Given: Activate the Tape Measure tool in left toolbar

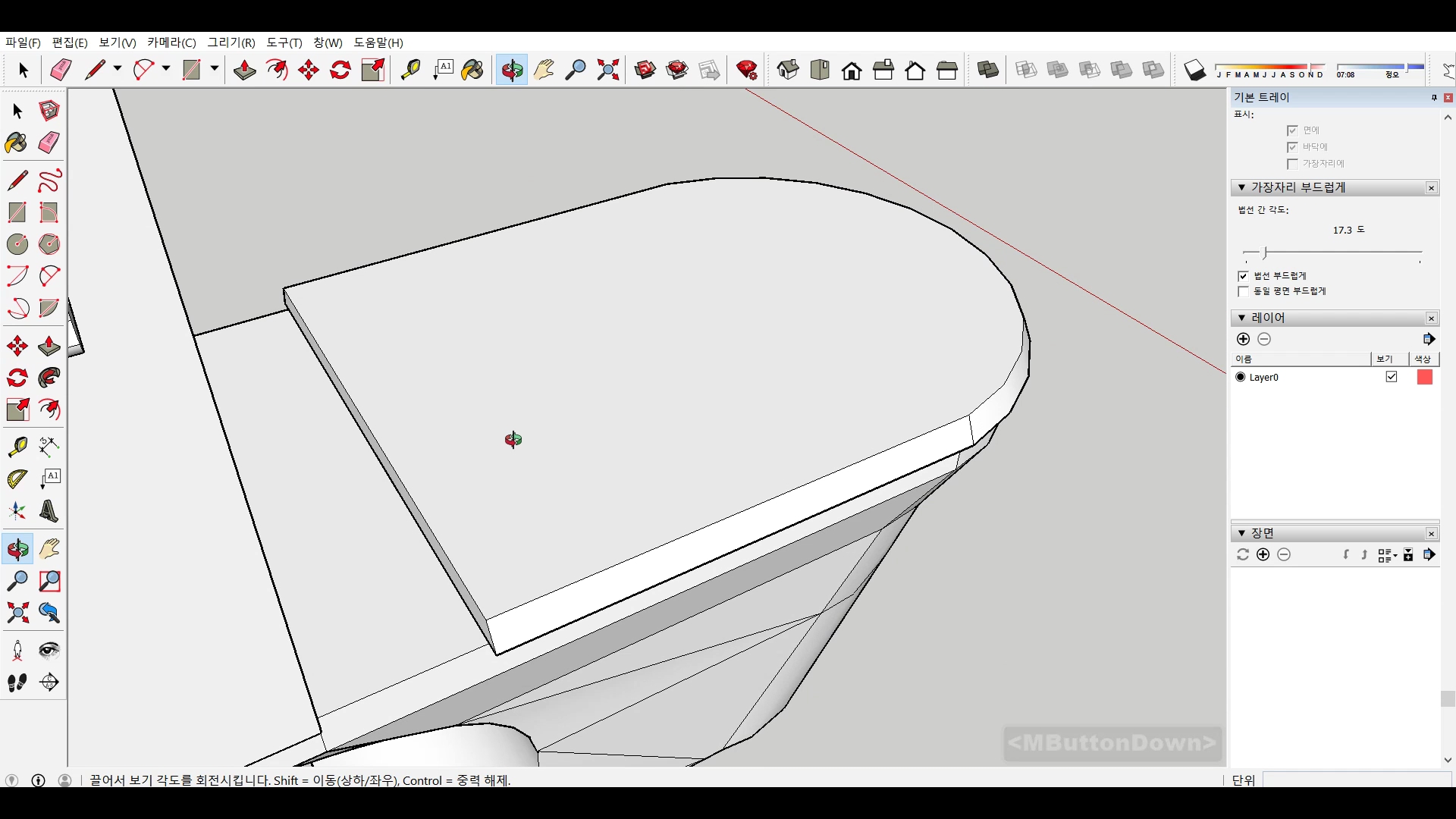Looking at the screenshot, I should [x=17, y=447].
